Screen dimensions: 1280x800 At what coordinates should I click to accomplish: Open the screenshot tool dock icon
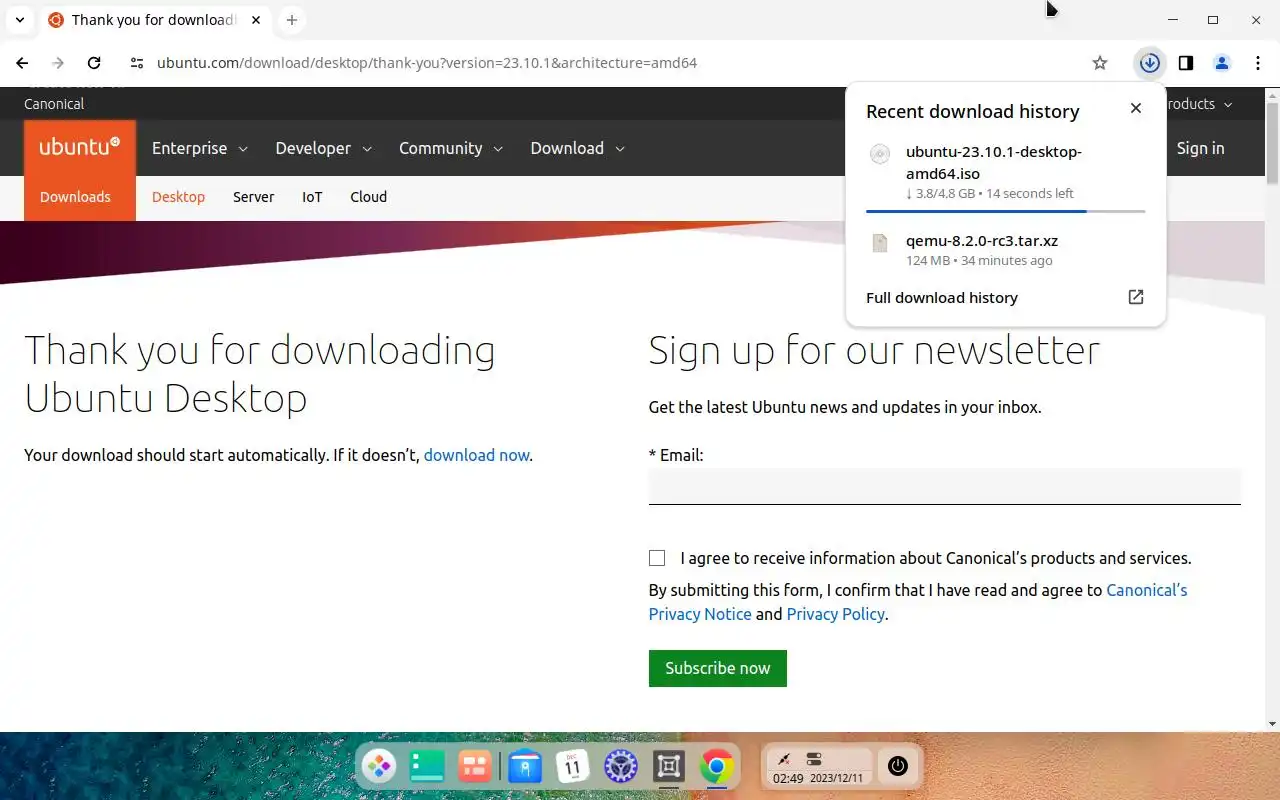point(669,767)
